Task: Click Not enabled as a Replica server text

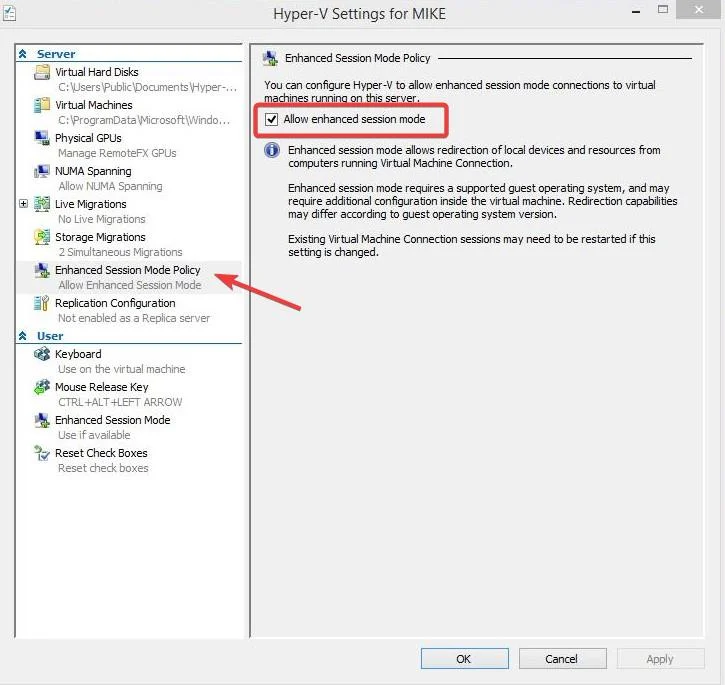Action: pos(134,318)
